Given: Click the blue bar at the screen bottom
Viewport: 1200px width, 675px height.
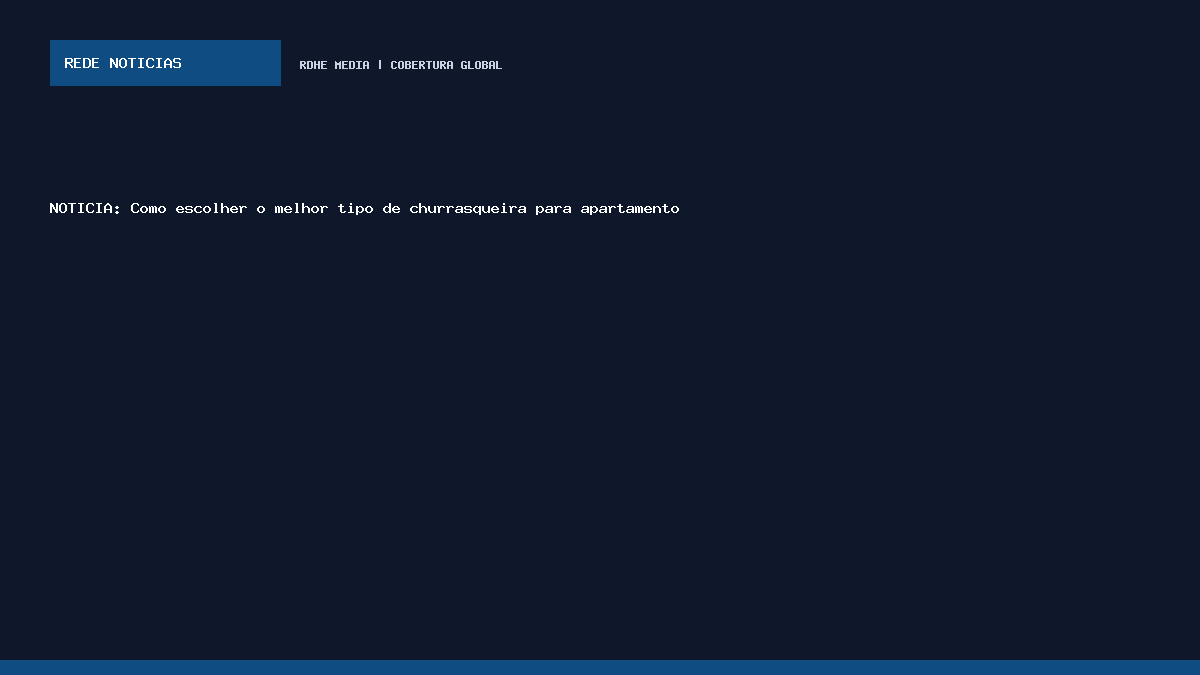Looking at the screenshot, I should (x=600, y=667).
